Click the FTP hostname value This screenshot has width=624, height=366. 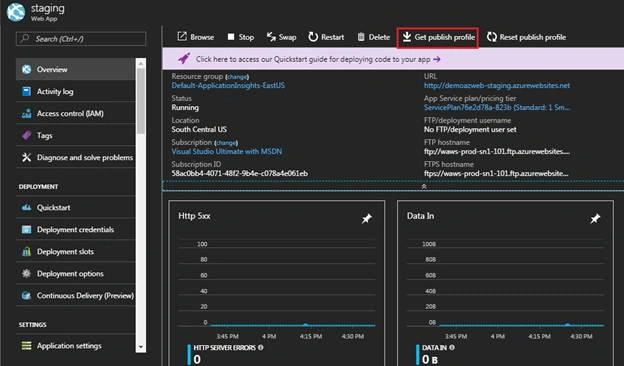click(497, 152)
